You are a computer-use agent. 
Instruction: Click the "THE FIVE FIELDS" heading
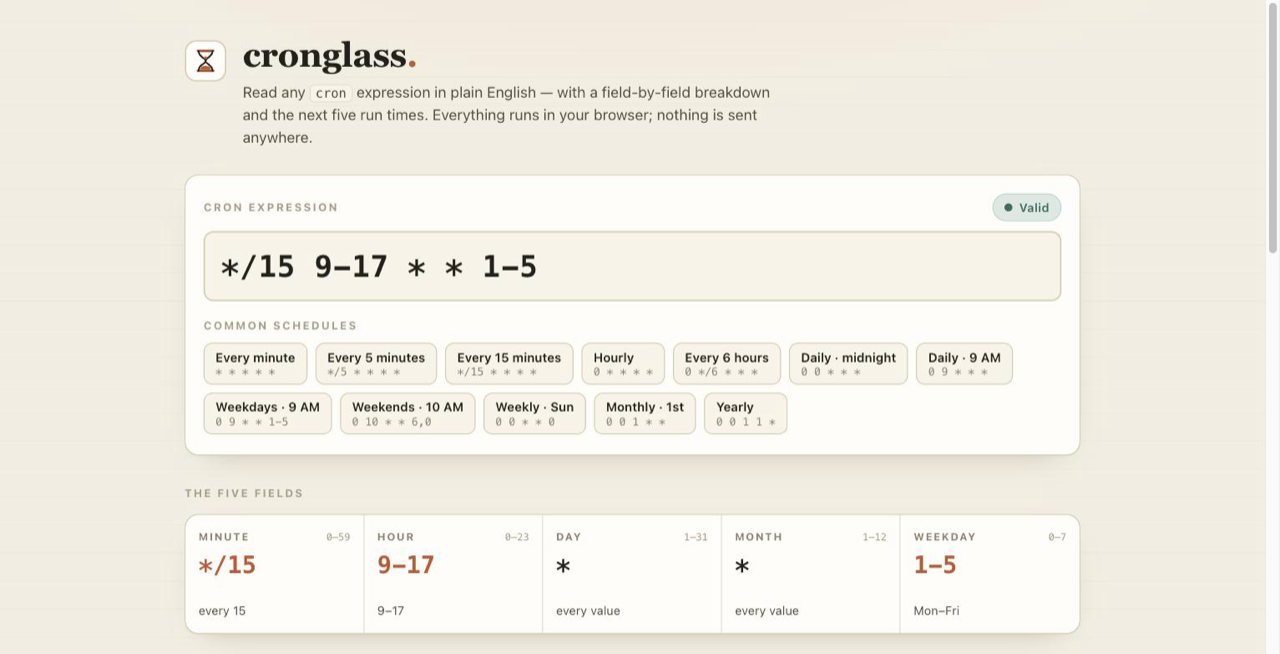click(x=244, y=493)
